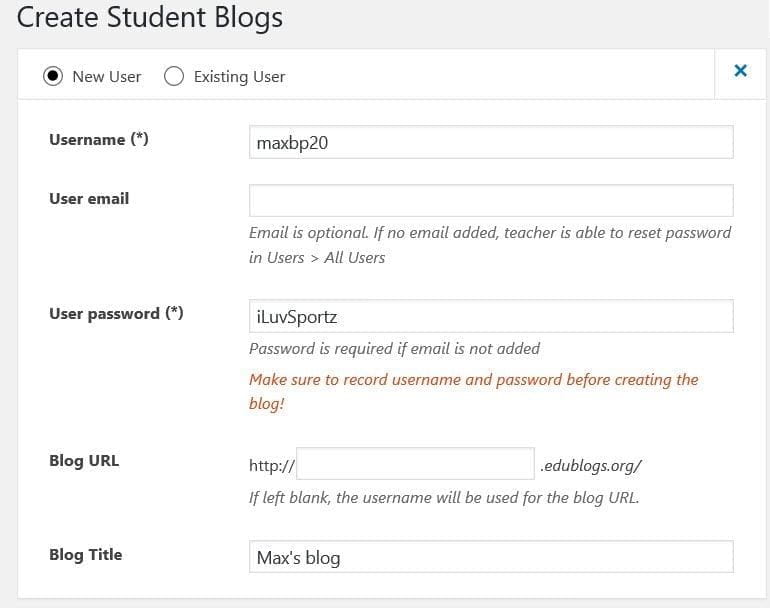Click the http:// prefix text
This screenshot has height=608, width=770.
(x=272, y=466)
